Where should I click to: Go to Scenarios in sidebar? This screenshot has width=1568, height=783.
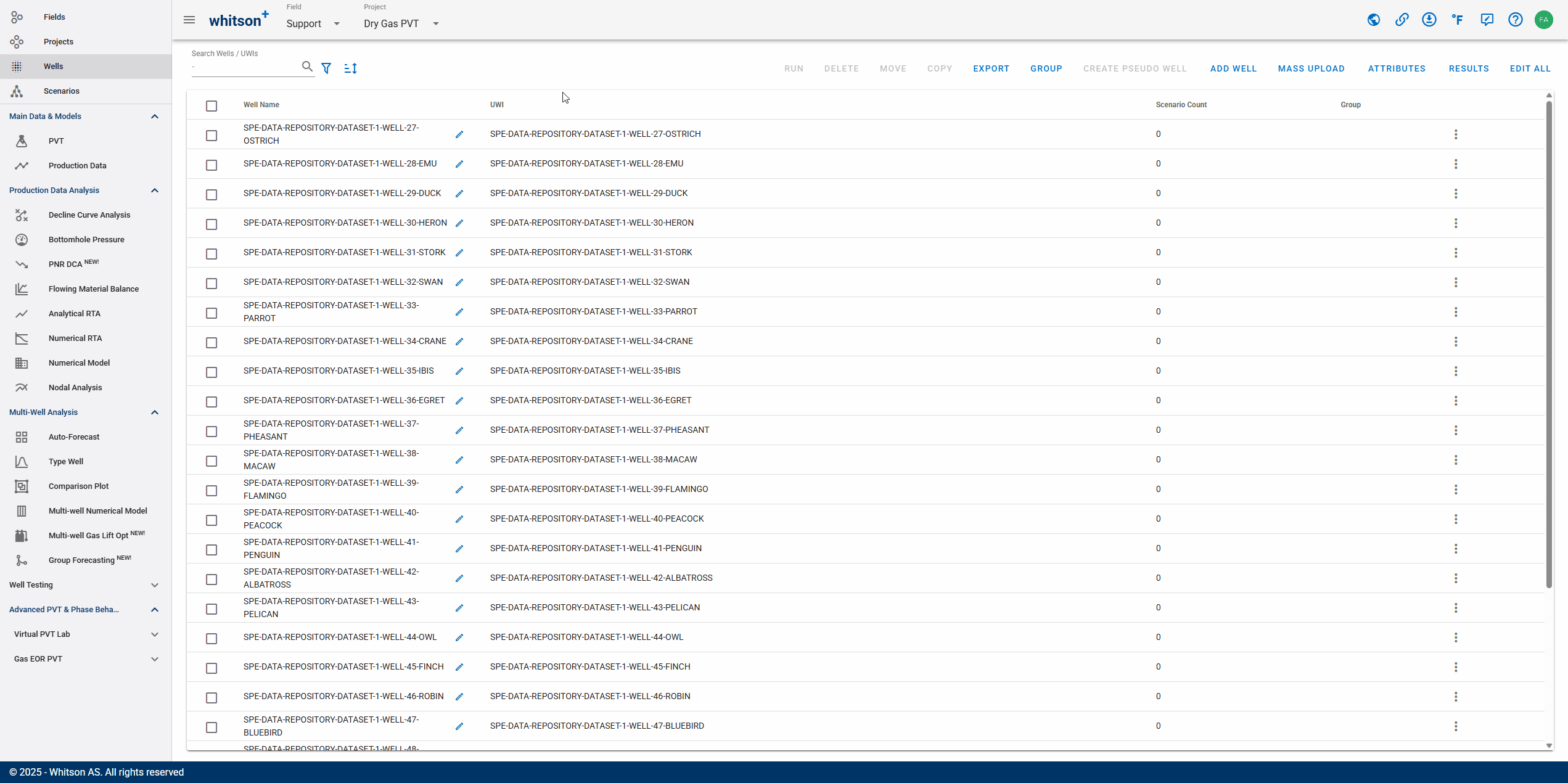click(x=61, y=91)
